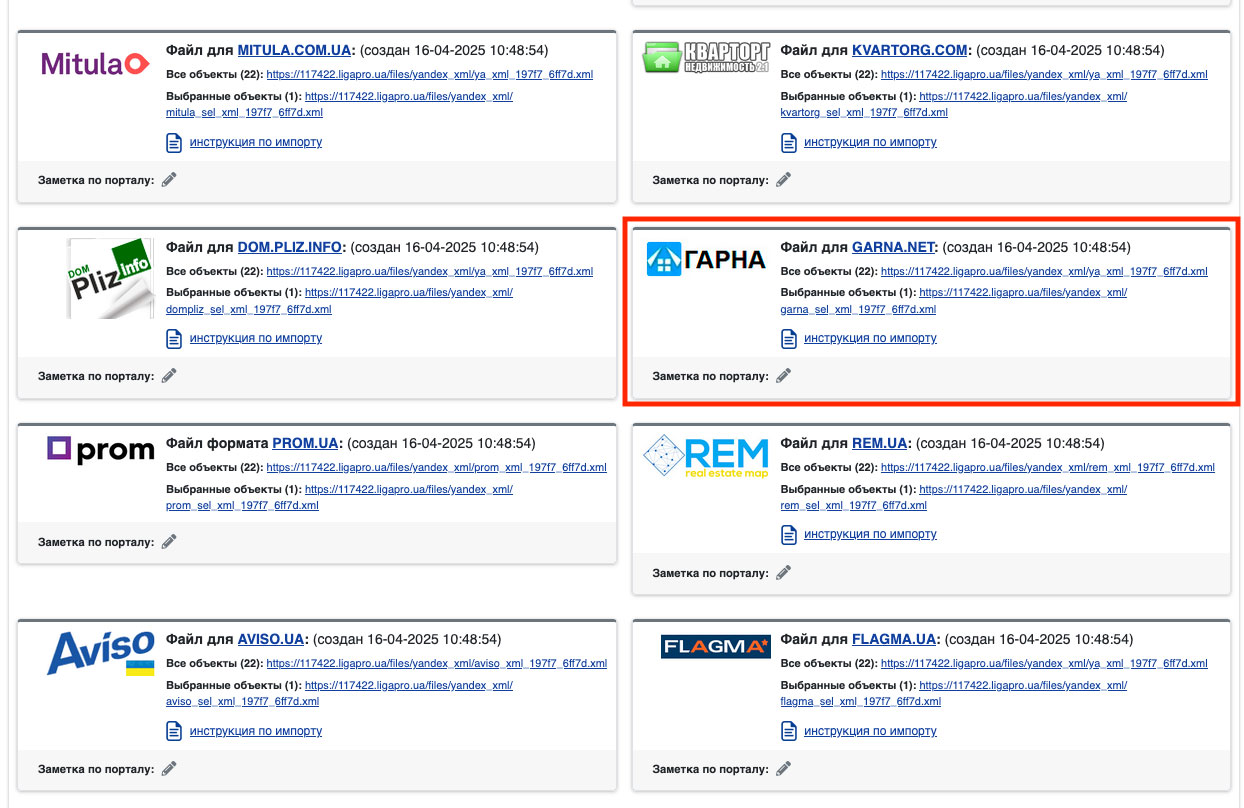Open import instructions for FLAGMA.UA
This screenshot has height=808, width=1244.
pyautogui.click(x=870, y=730)
